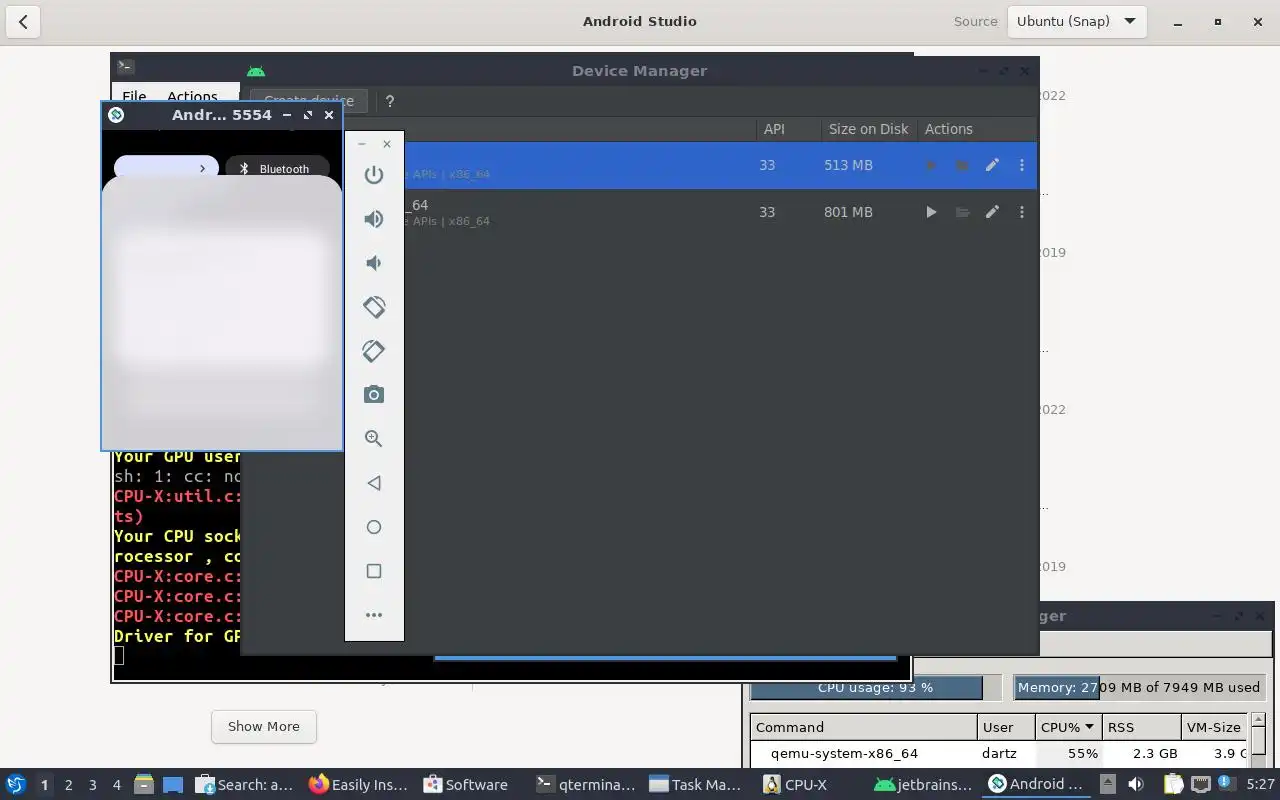Screen dimensions: 1280x800
Task: Open file manager icon in taskbar
Action: click(143, 784)
